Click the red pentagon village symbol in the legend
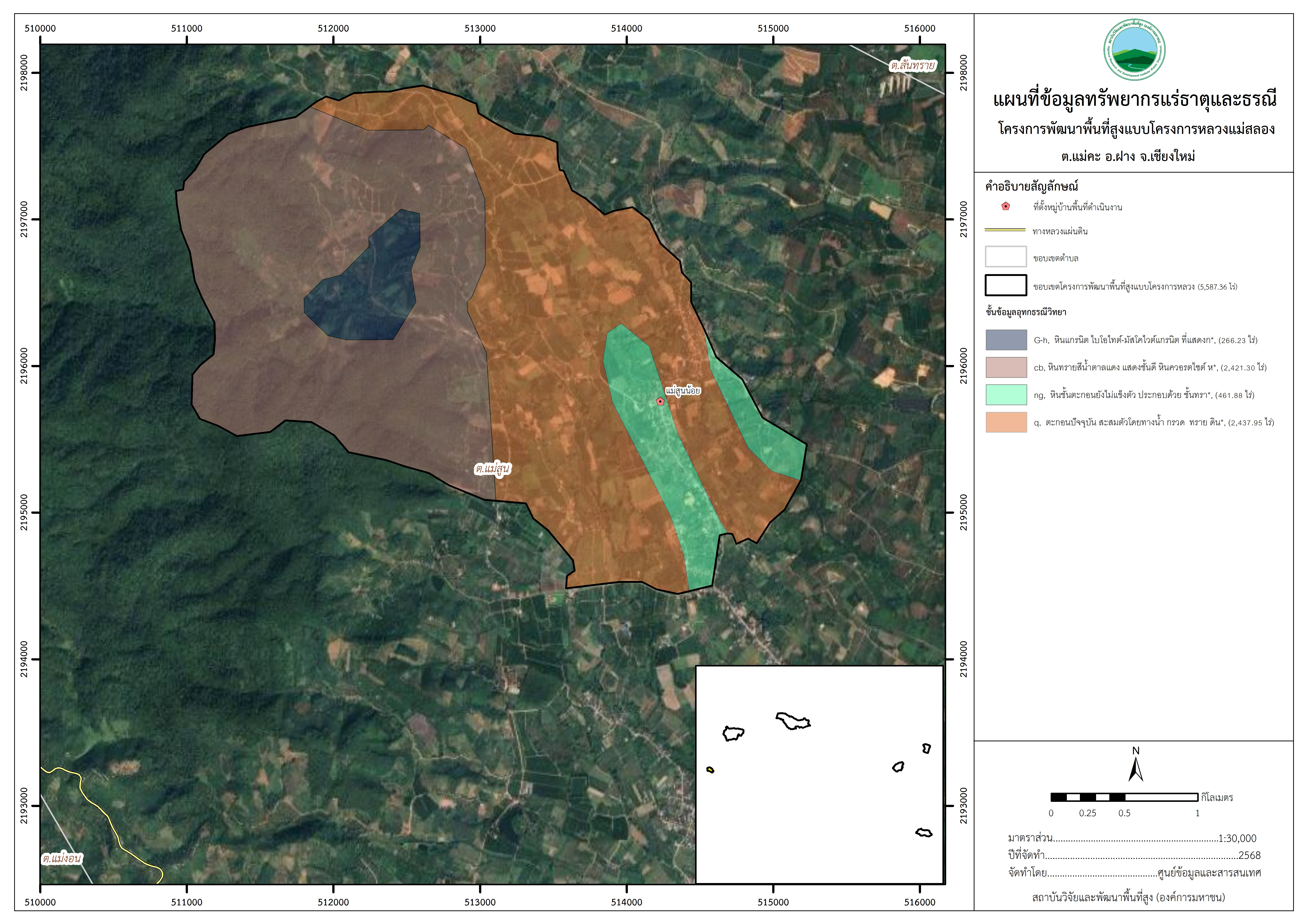This screenshot has width=1306, height=924. [x=1006, y=207]
